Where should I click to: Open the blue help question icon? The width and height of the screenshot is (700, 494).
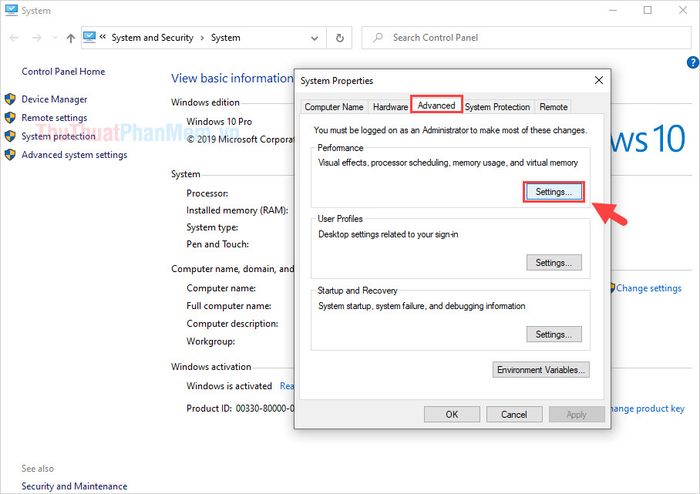pyautogui.click(x=692, y=62)
